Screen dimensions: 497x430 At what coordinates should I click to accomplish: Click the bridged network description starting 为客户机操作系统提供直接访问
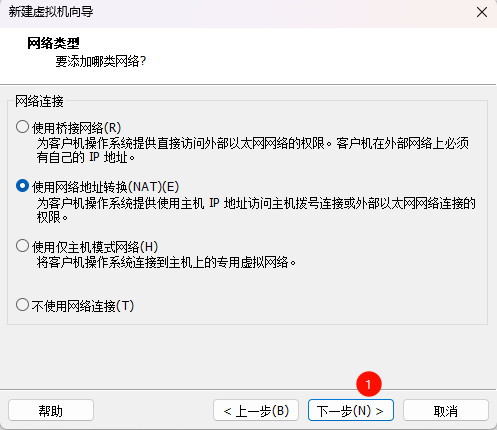pyautogui.click(x=253, y=150)
